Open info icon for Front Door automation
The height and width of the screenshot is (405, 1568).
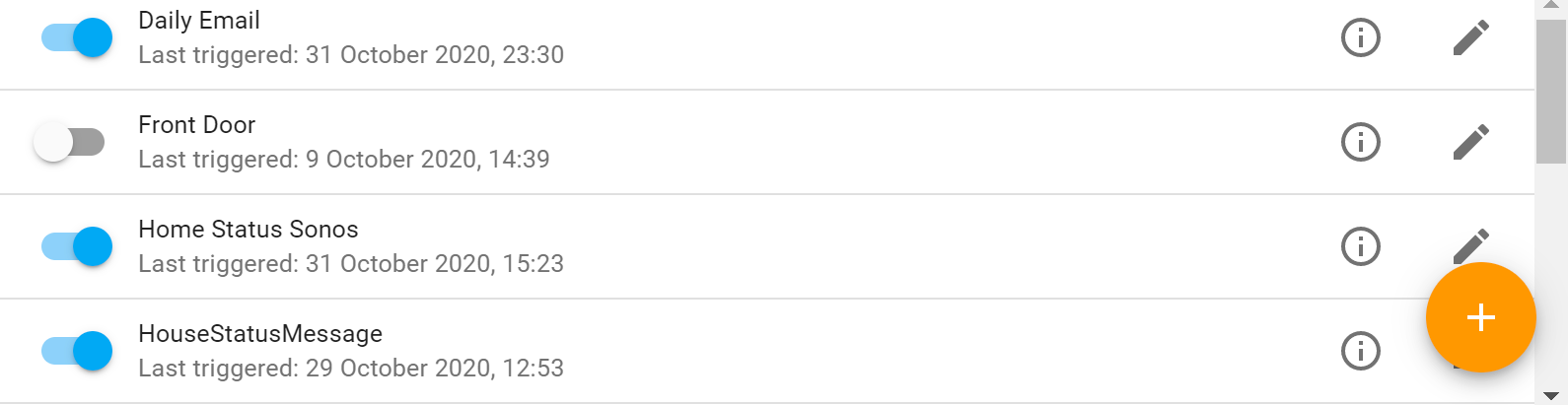tap(1361, 142)
